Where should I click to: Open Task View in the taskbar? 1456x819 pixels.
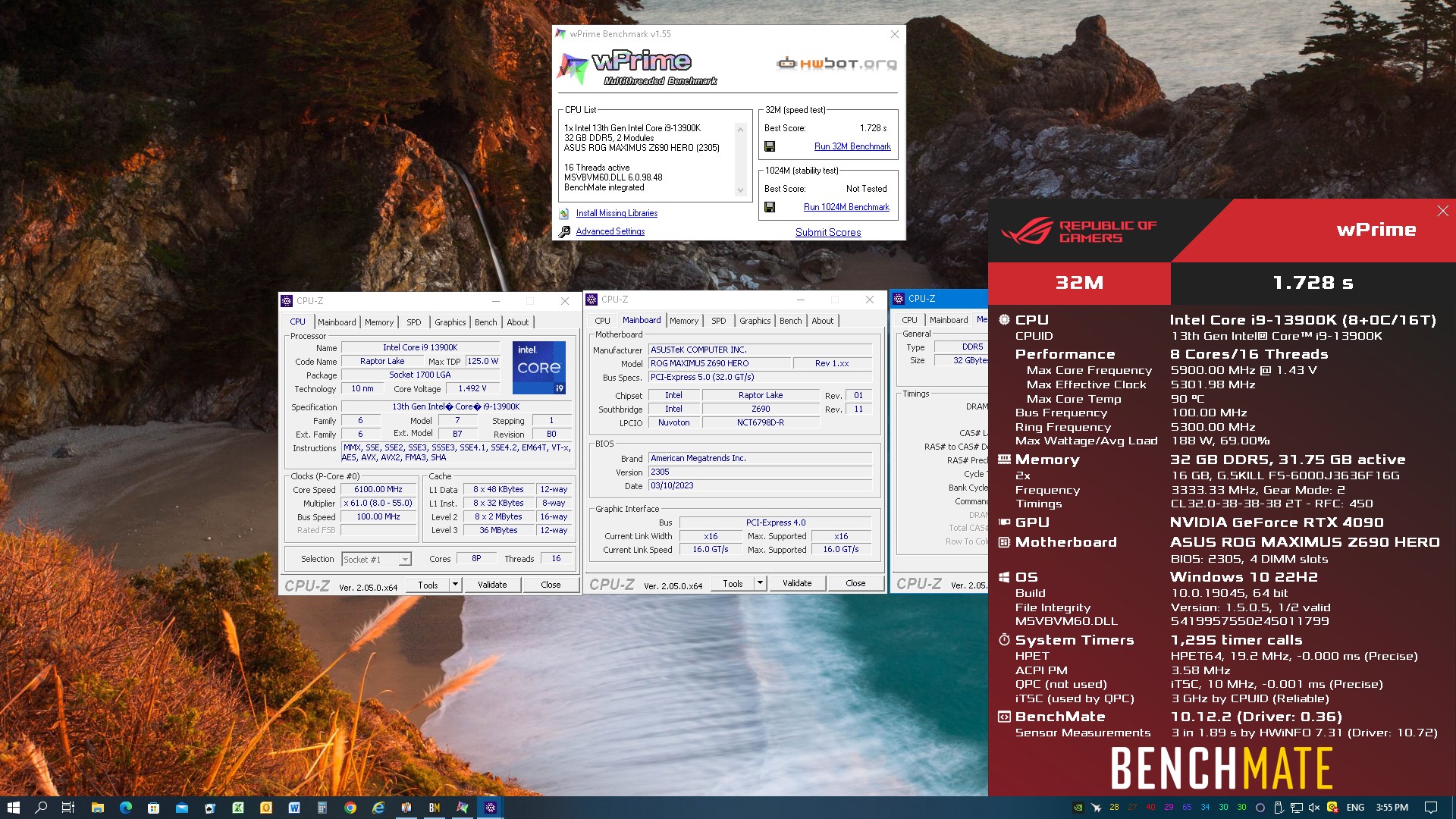68,808
